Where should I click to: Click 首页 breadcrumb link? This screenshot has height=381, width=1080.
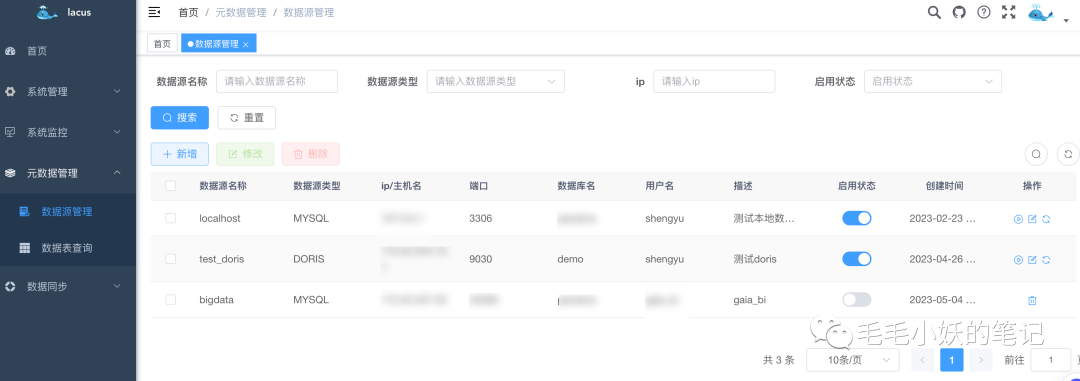[x=188, y=12]
